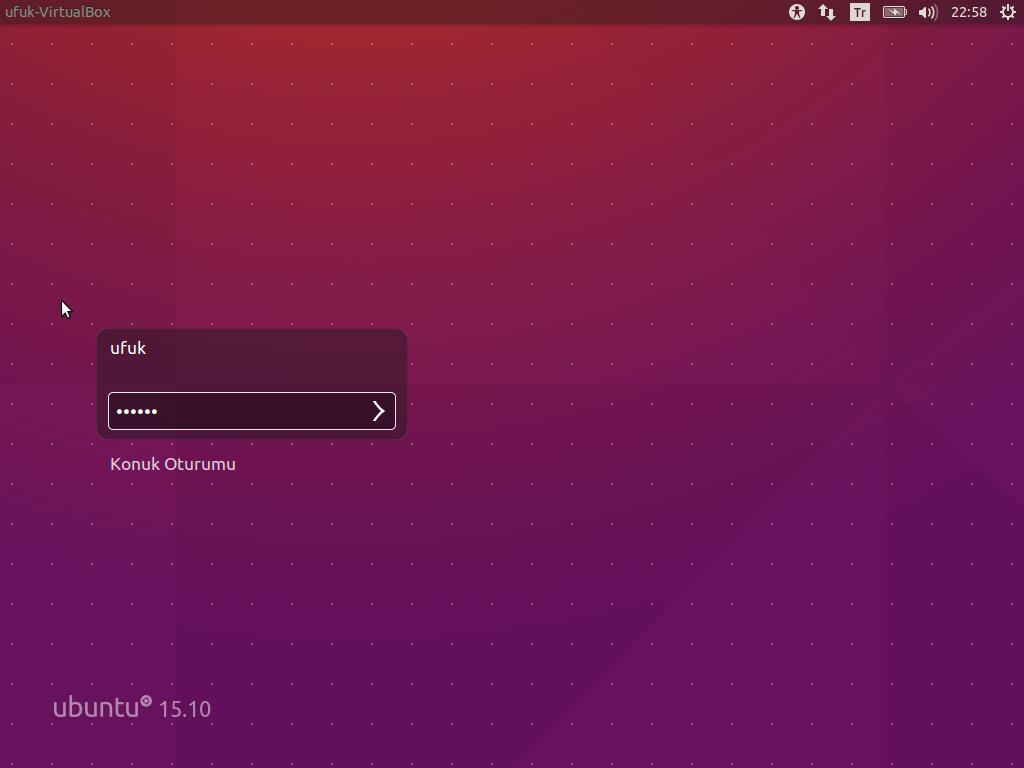Expand the keyboard layout selection list

click(x=859, y=12)
